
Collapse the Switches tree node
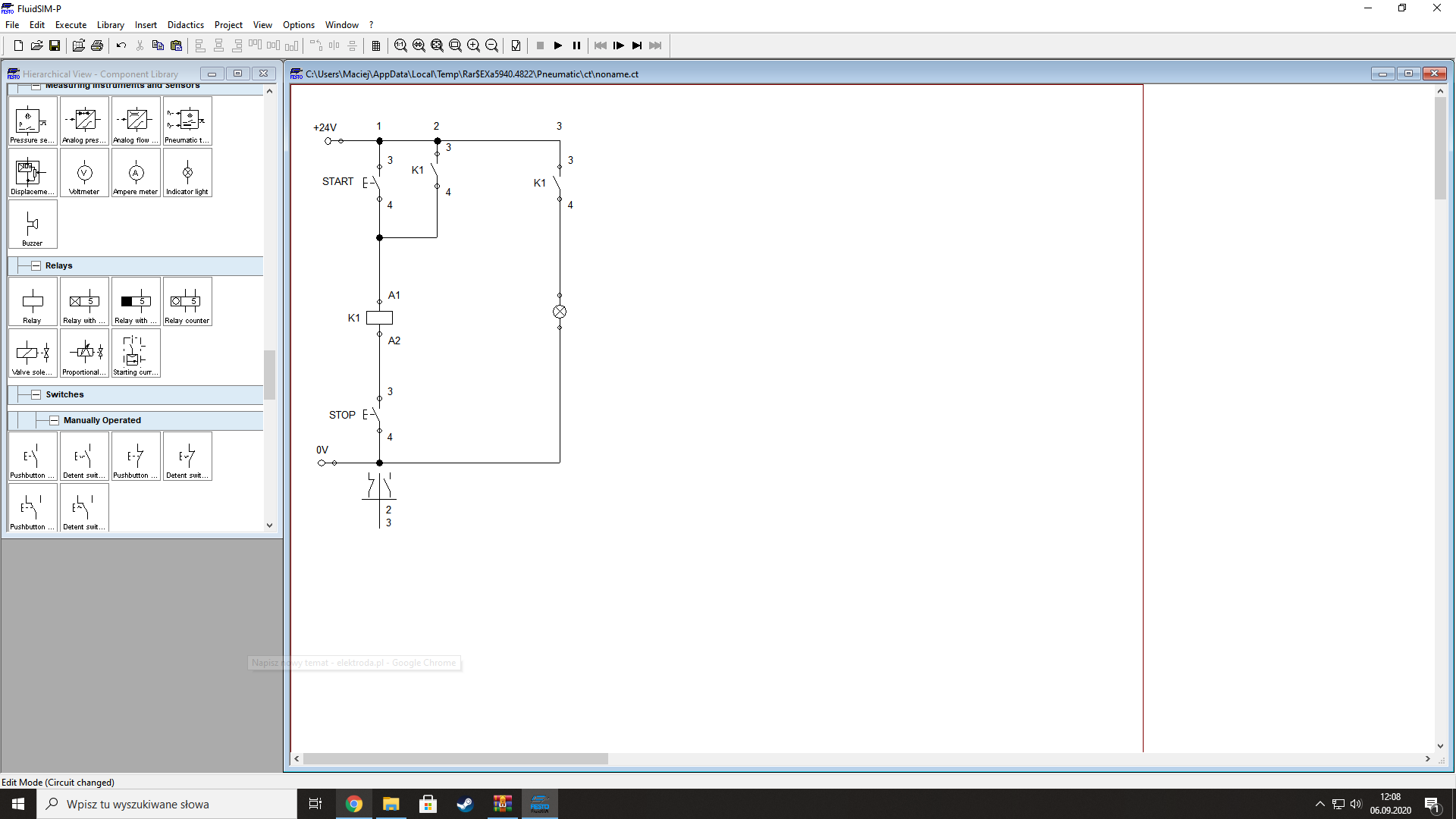(x=36, y=394)
